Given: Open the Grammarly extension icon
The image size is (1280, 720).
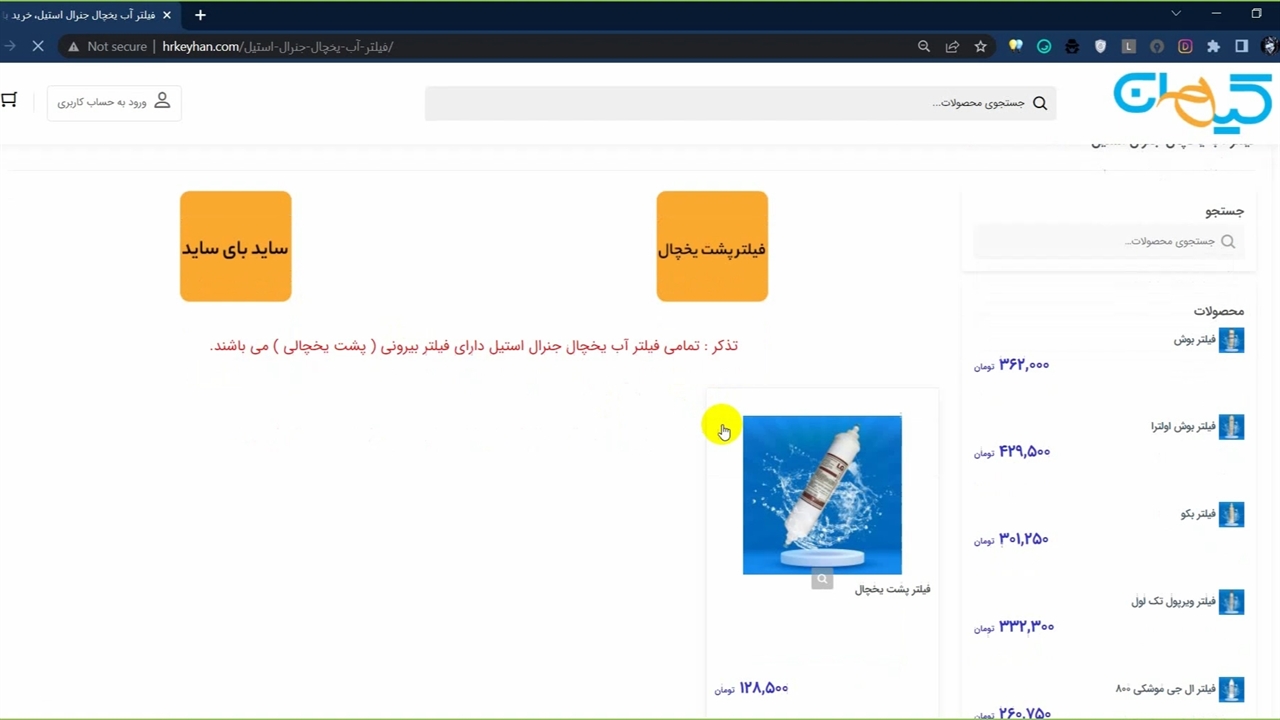Looking at the screenshot, I should point(1044,47).
